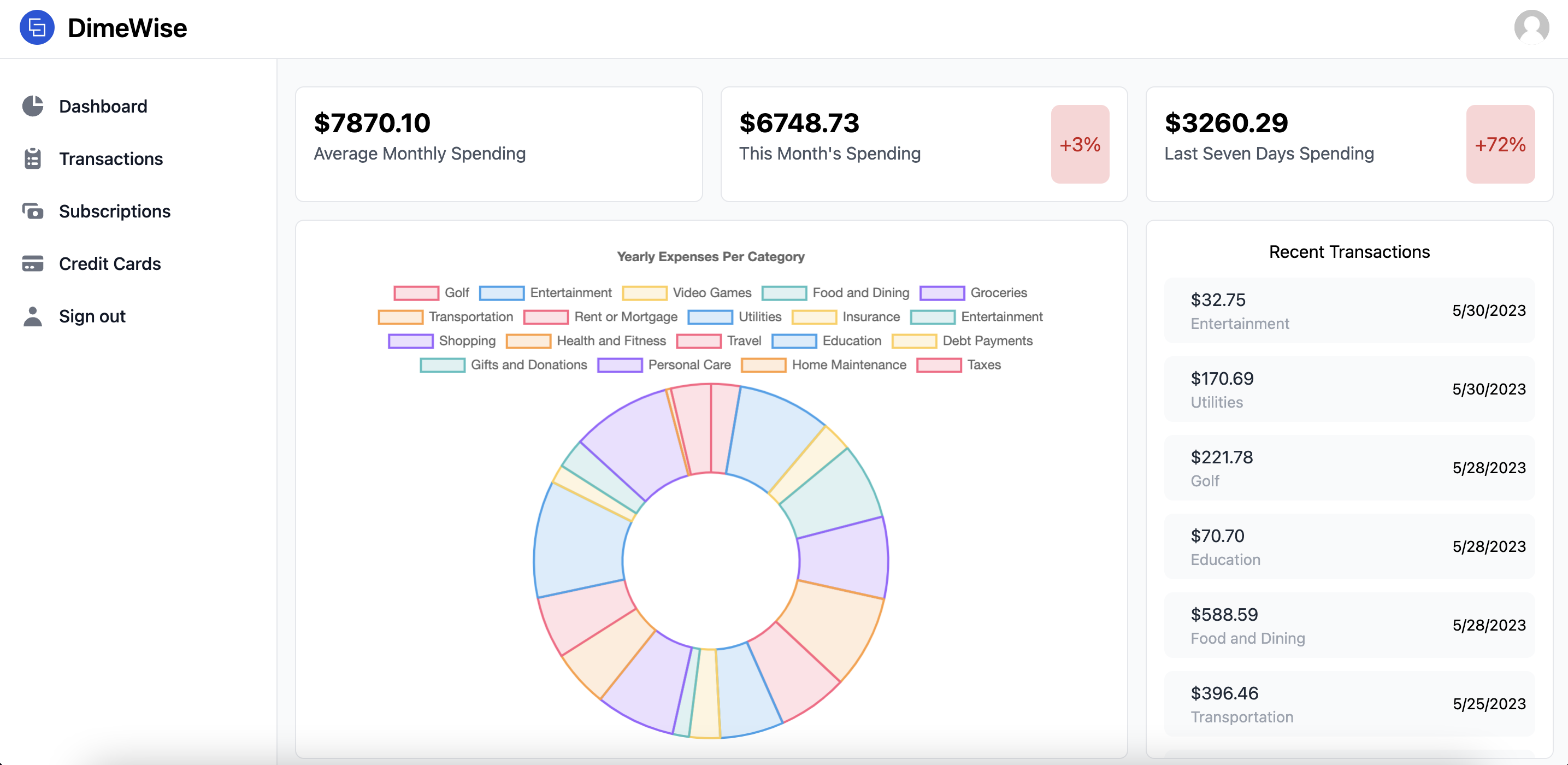
Task: Click the +3% change badge
Action: (1080, 144)
